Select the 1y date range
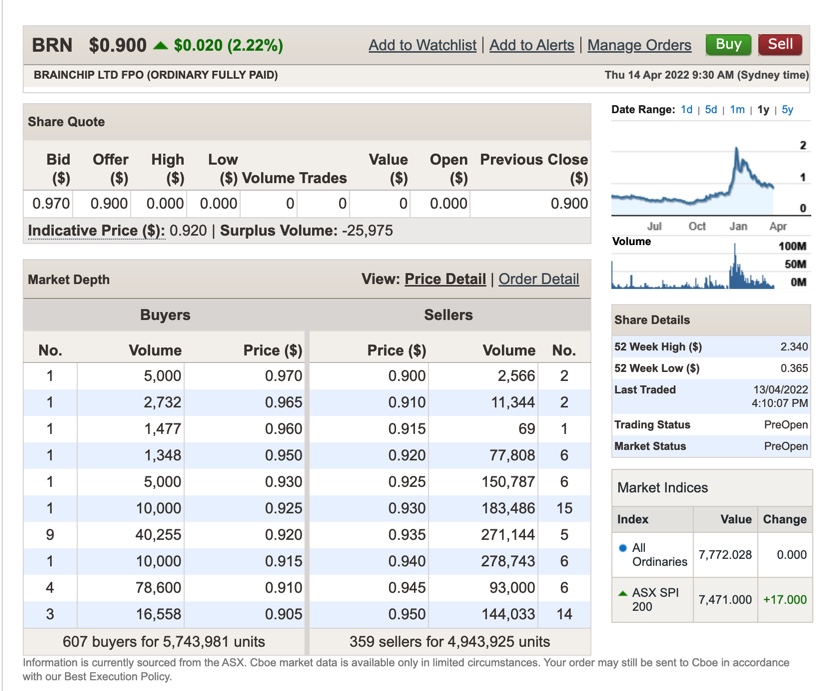This screenshot has width=825, height=691. pyautogui.click(x=763, y=109)
